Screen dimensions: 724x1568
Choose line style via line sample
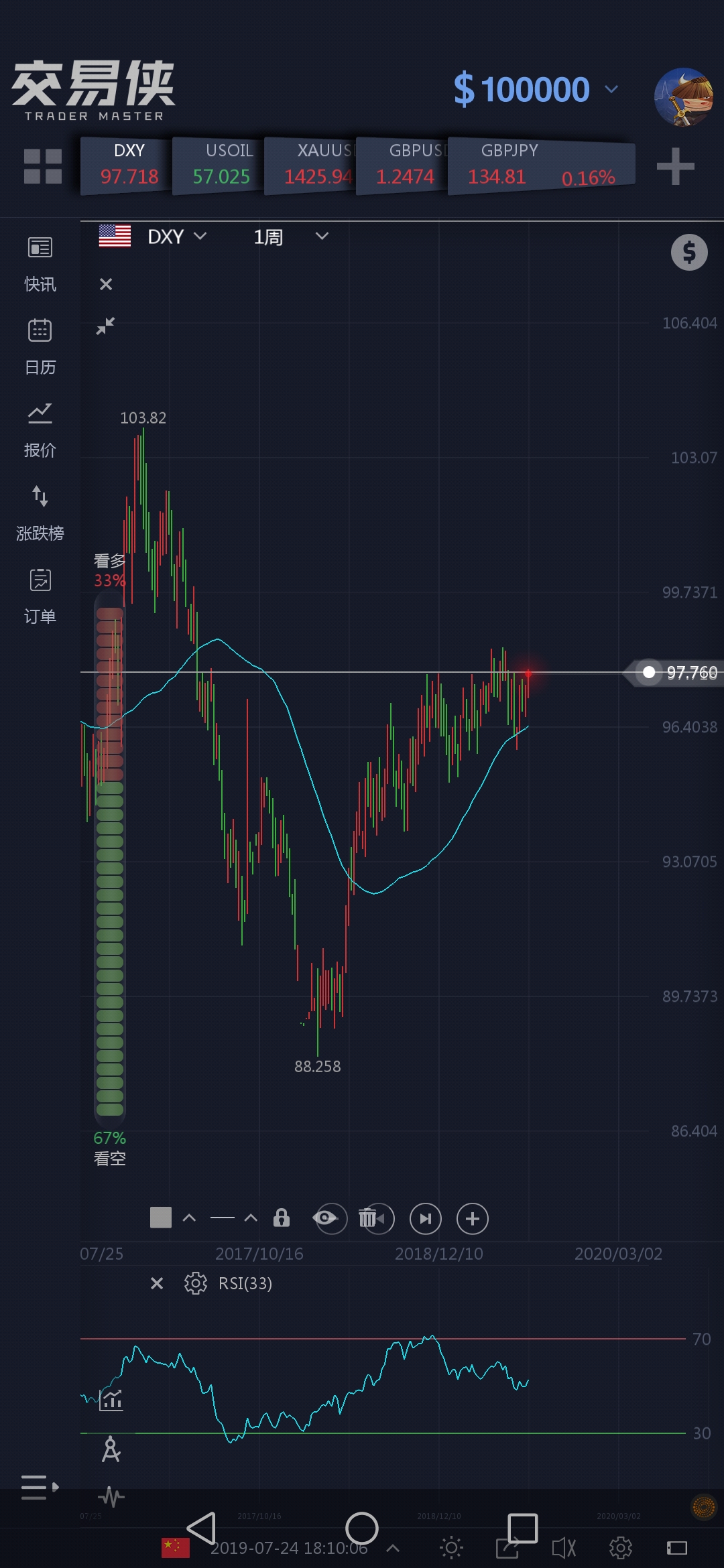[x=223, y=1218]
